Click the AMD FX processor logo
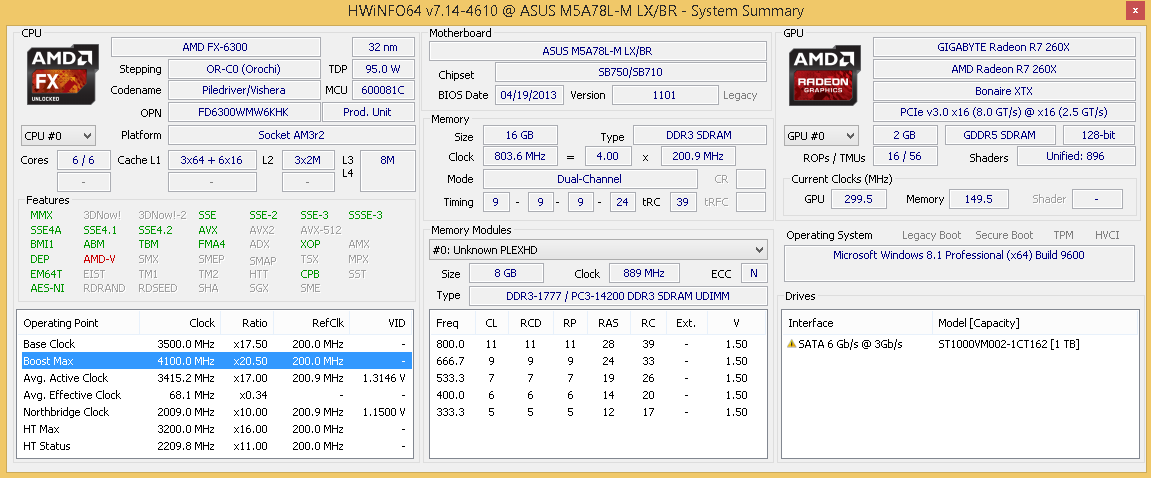The height and width of the screenshot is (478, 1151). point(62,75)
